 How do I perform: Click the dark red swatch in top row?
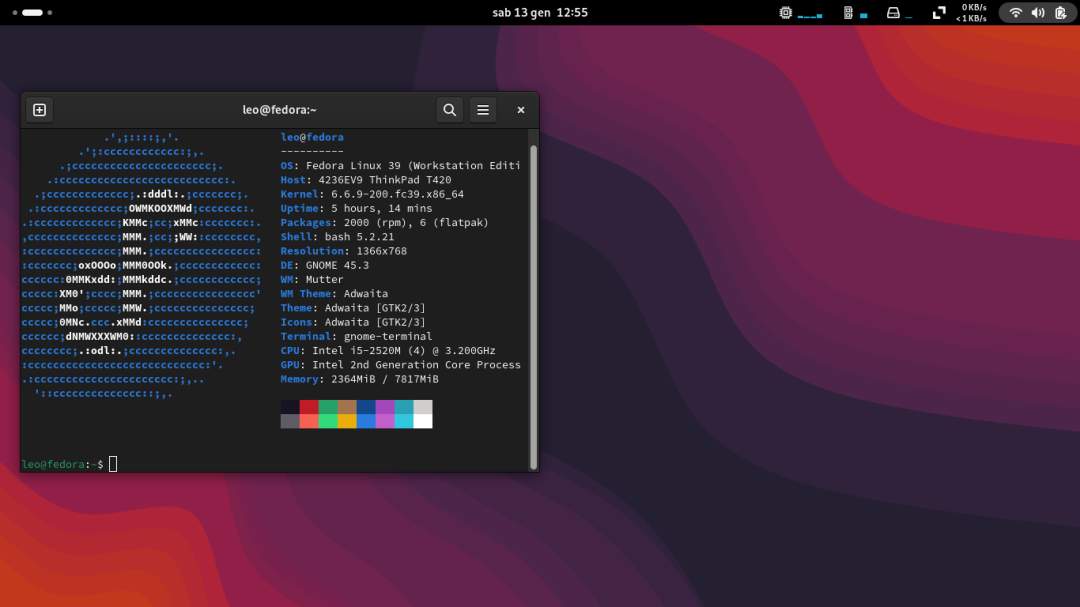click(309, 407)
